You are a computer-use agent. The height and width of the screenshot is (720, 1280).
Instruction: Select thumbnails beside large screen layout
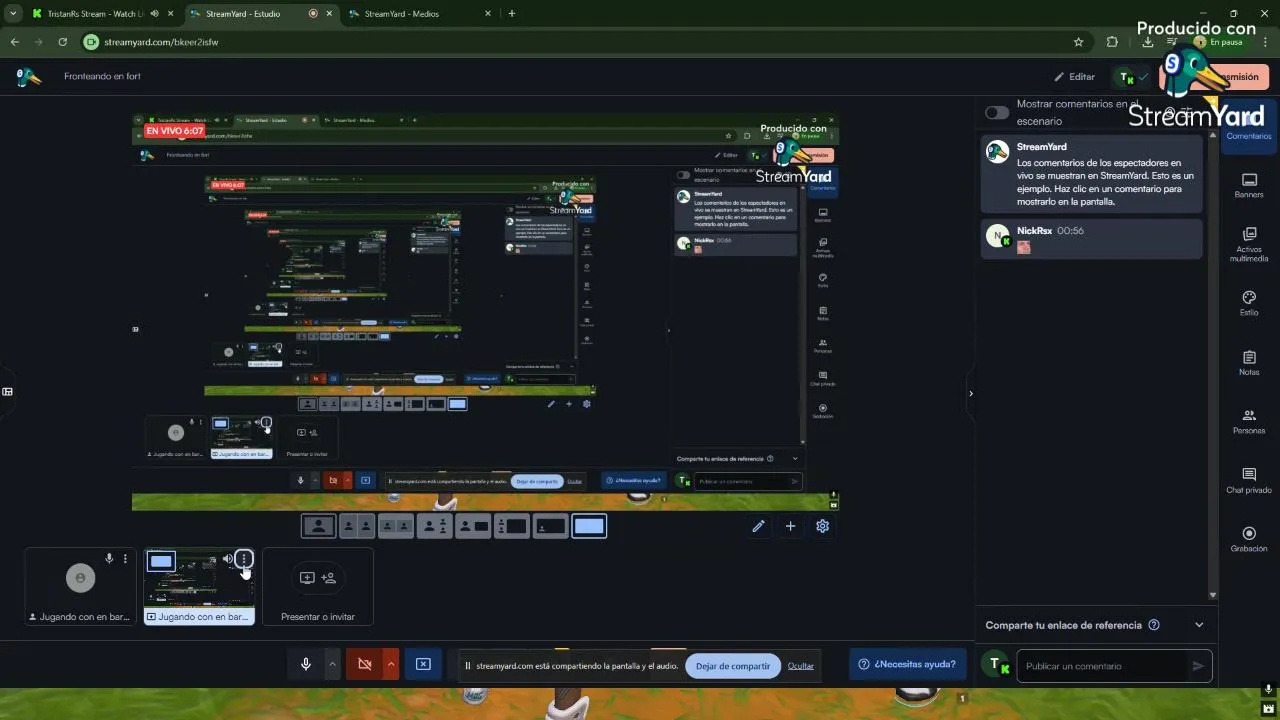(512, 526)
